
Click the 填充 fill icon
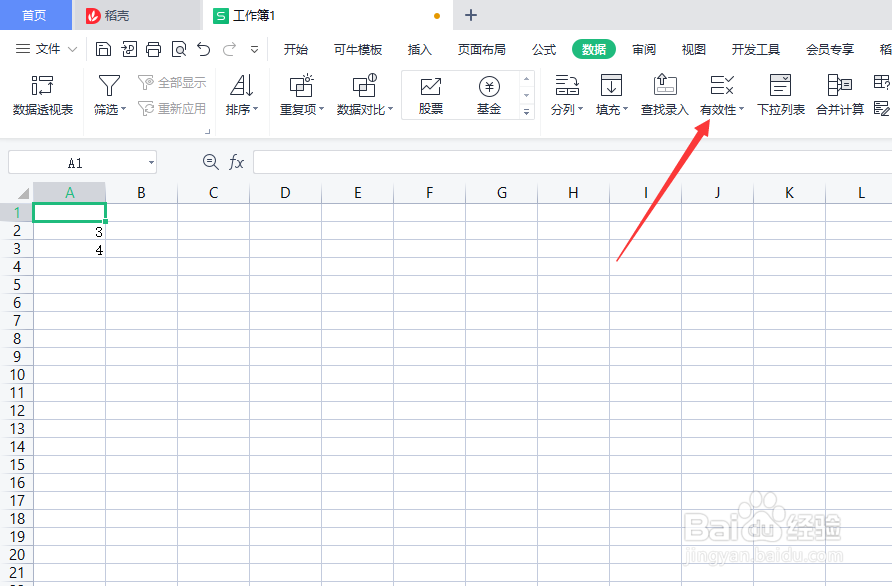coord(611,85)
